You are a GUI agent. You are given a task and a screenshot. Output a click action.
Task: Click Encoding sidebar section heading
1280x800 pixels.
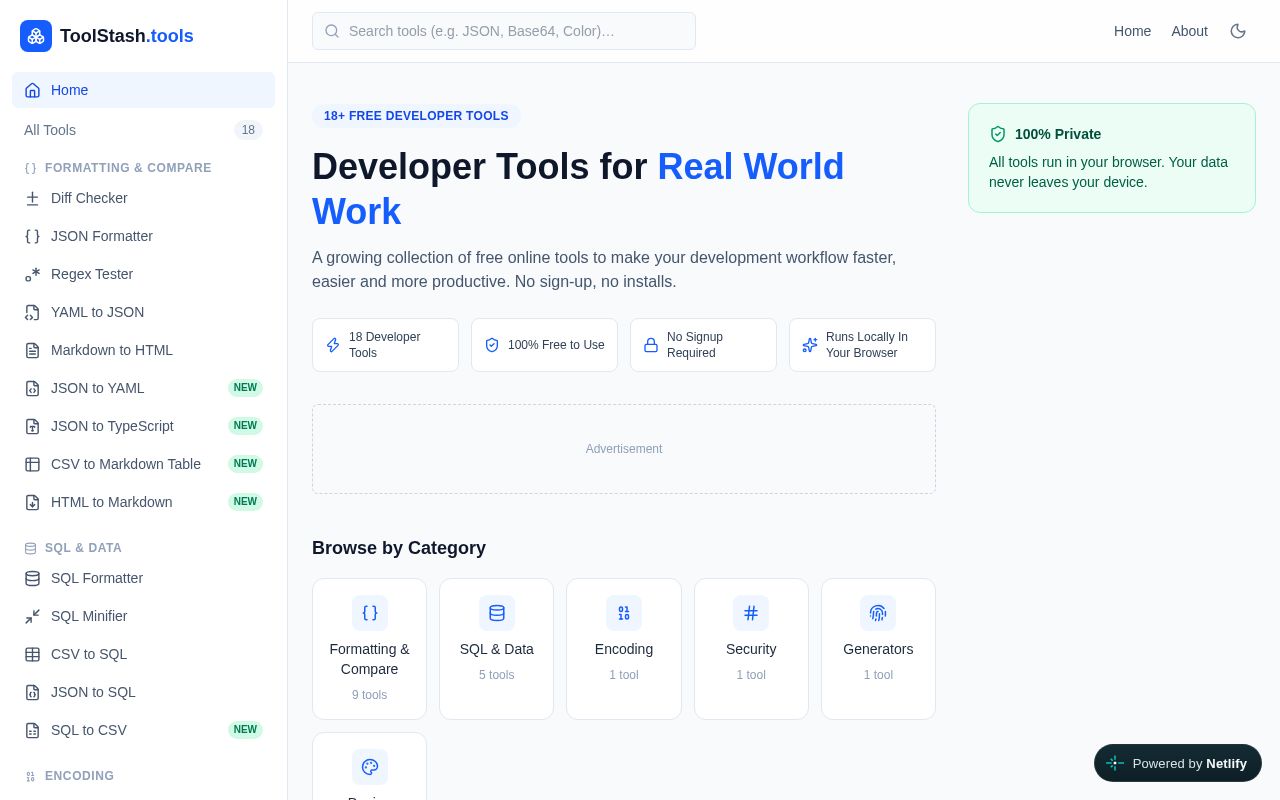pos(79,776)
